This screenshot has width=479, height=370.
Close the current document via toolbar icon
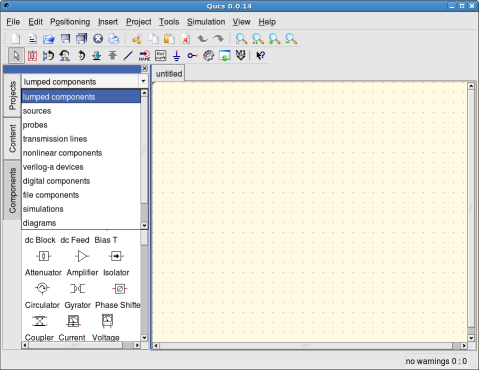98,39
